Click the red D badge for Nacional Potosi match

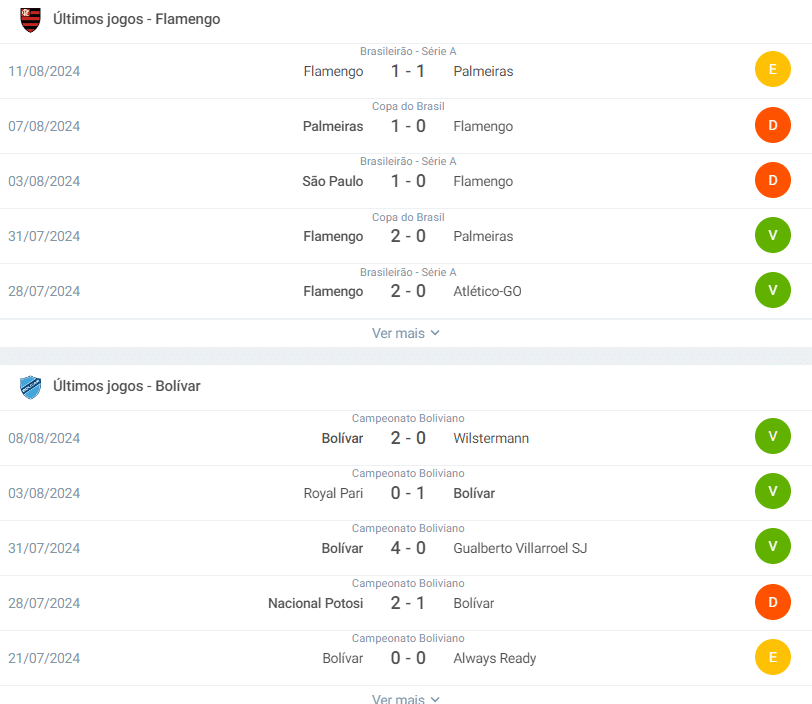(773, 602)
